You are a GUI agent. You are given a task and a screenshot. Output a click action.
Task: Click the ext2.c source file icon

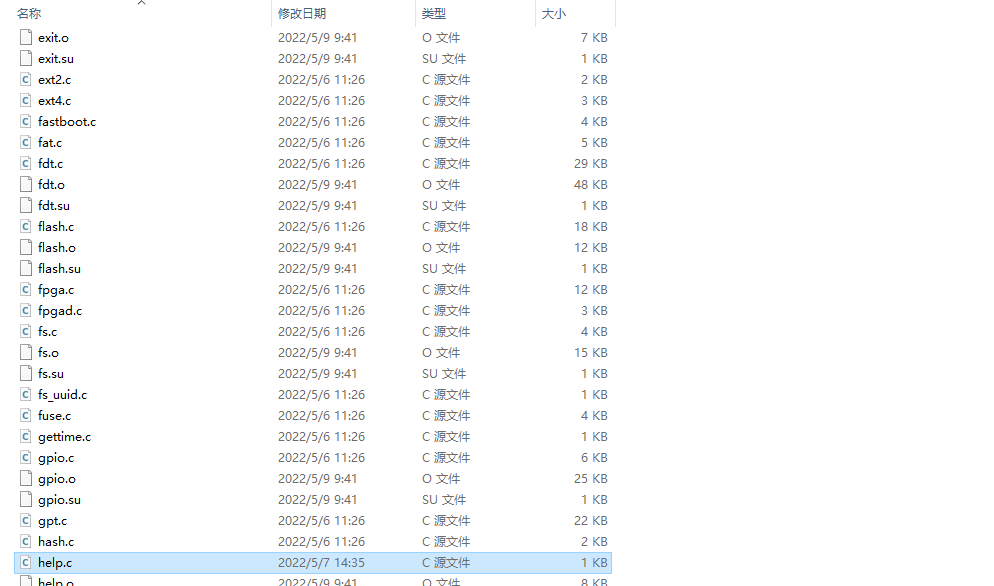[x=25, y=79]
